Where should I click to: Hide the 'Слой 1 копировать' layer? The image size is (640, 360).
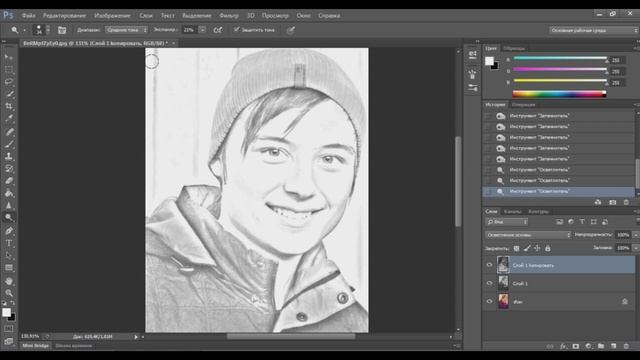[489, 265]
